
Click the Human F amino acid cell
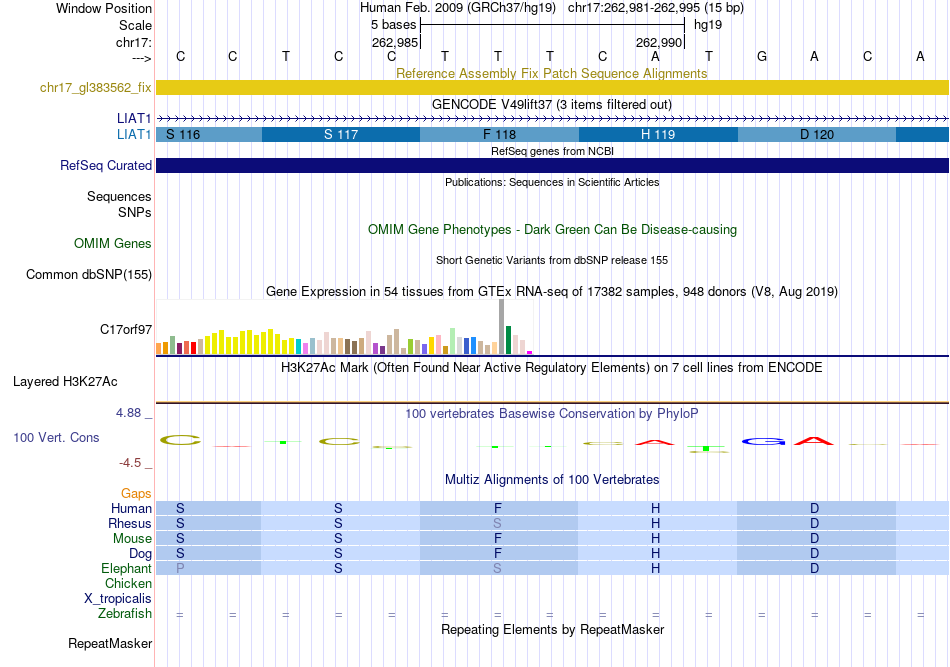pos(497,508)
